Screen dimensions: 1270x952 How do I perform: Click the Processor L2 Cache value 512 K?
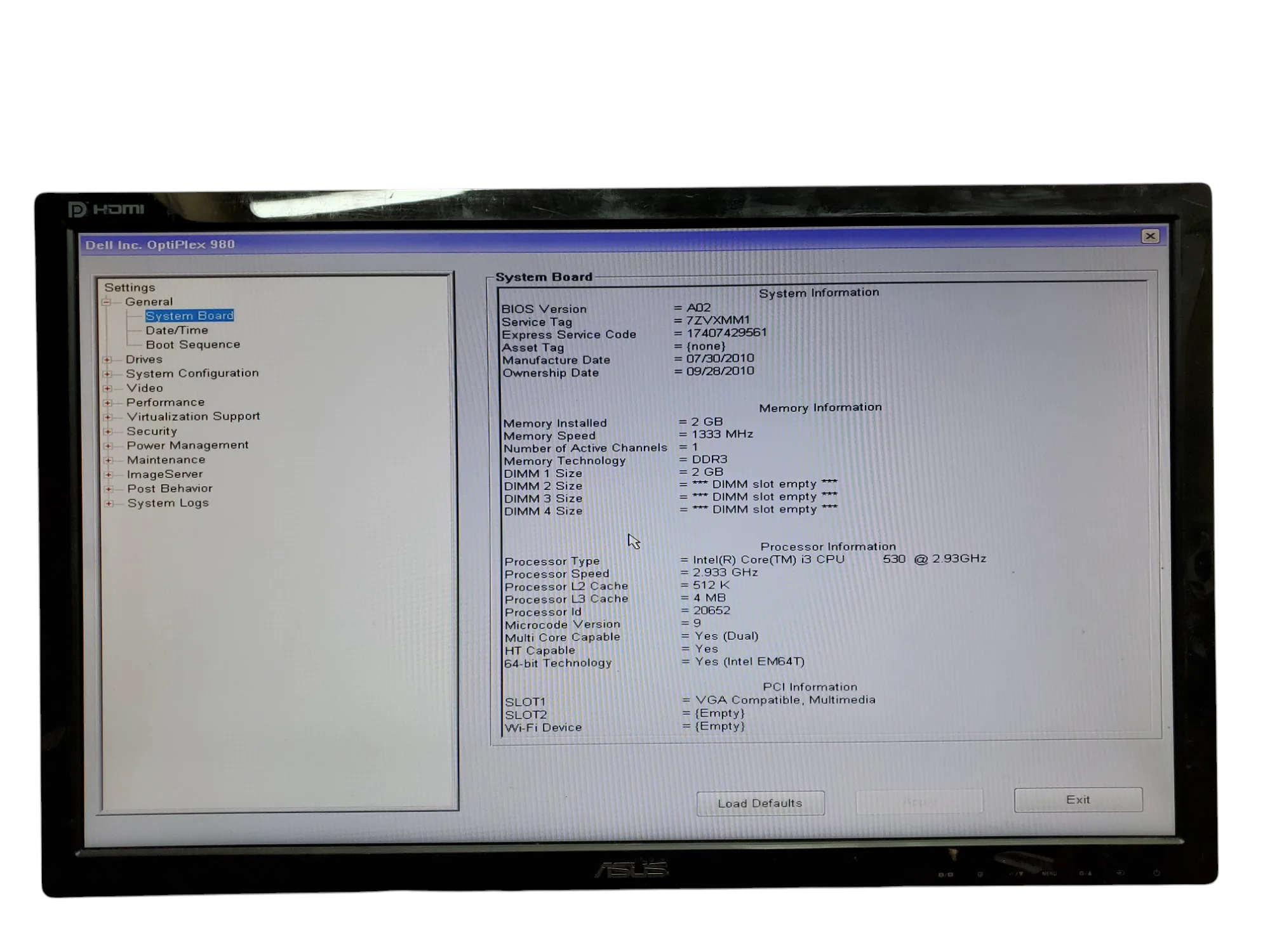pyautogui.click(x=711, y=585)
